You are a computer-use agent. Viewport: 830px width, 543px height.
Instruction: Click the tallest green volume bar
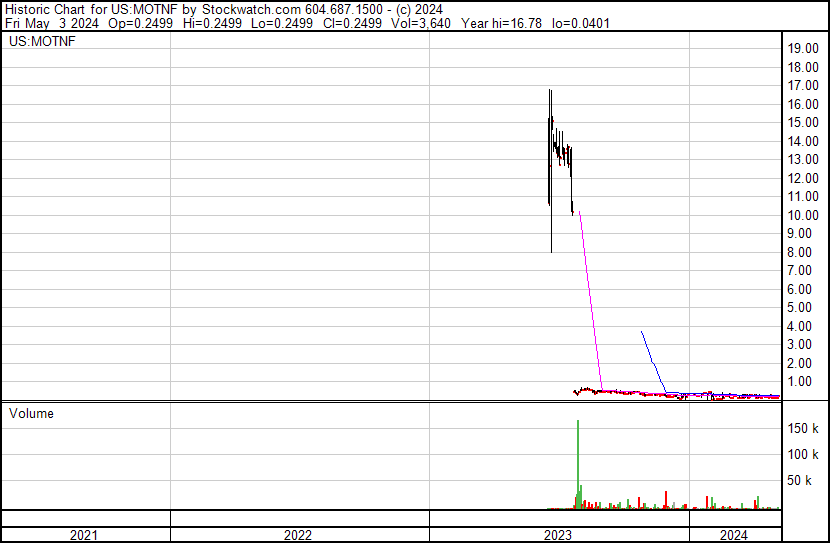coord(578,460)
